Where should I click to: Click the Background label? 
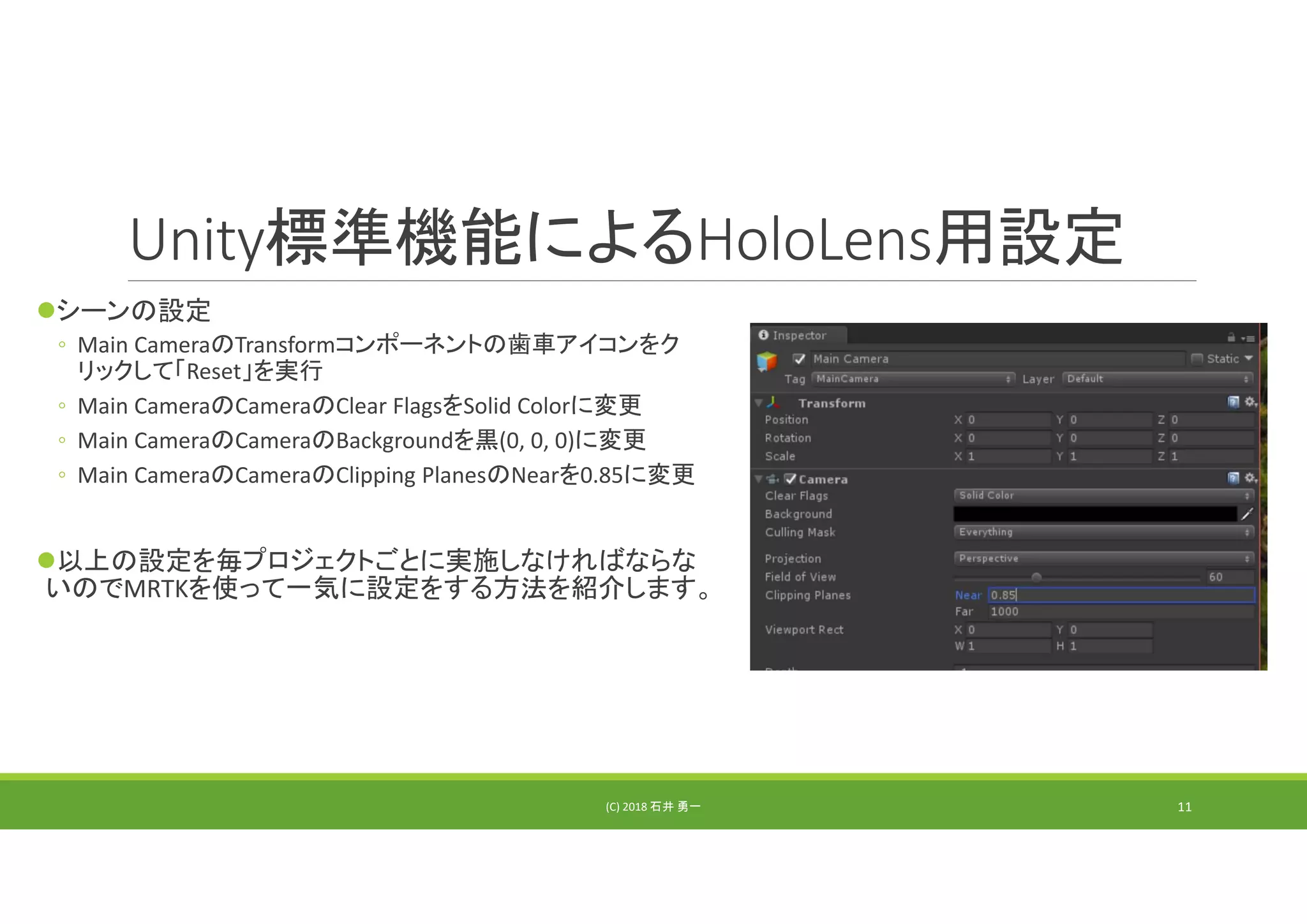pyautogui.click(x=798, y=514)
